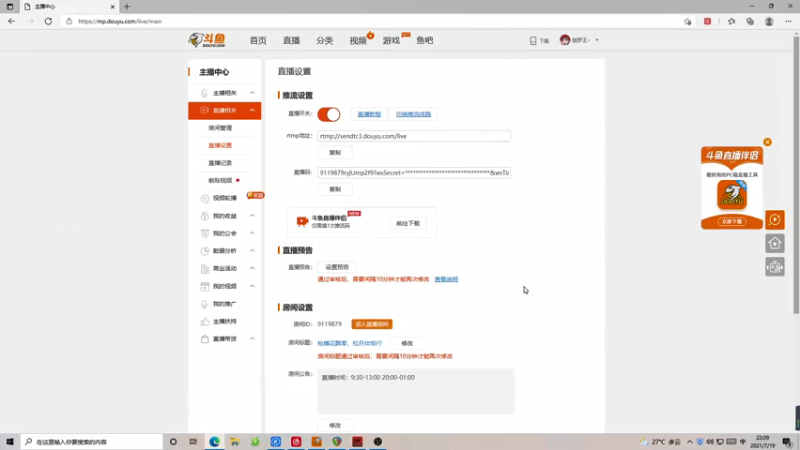Click 修改 below the room announcement
The image size is (800, 450).
[x=335, y=425]
